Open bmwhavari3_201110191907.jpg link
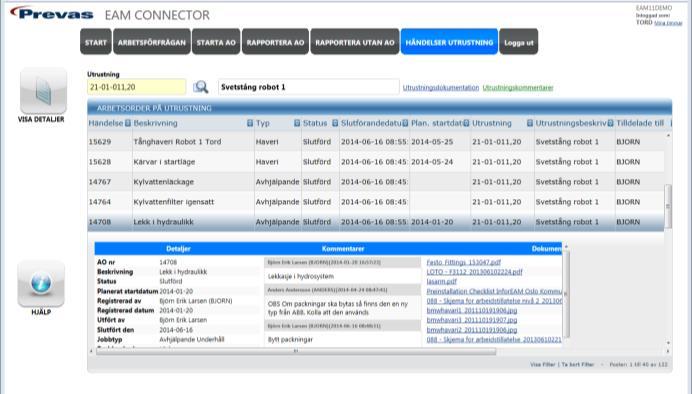Screen dimensions: 692x394 point(472,320)
